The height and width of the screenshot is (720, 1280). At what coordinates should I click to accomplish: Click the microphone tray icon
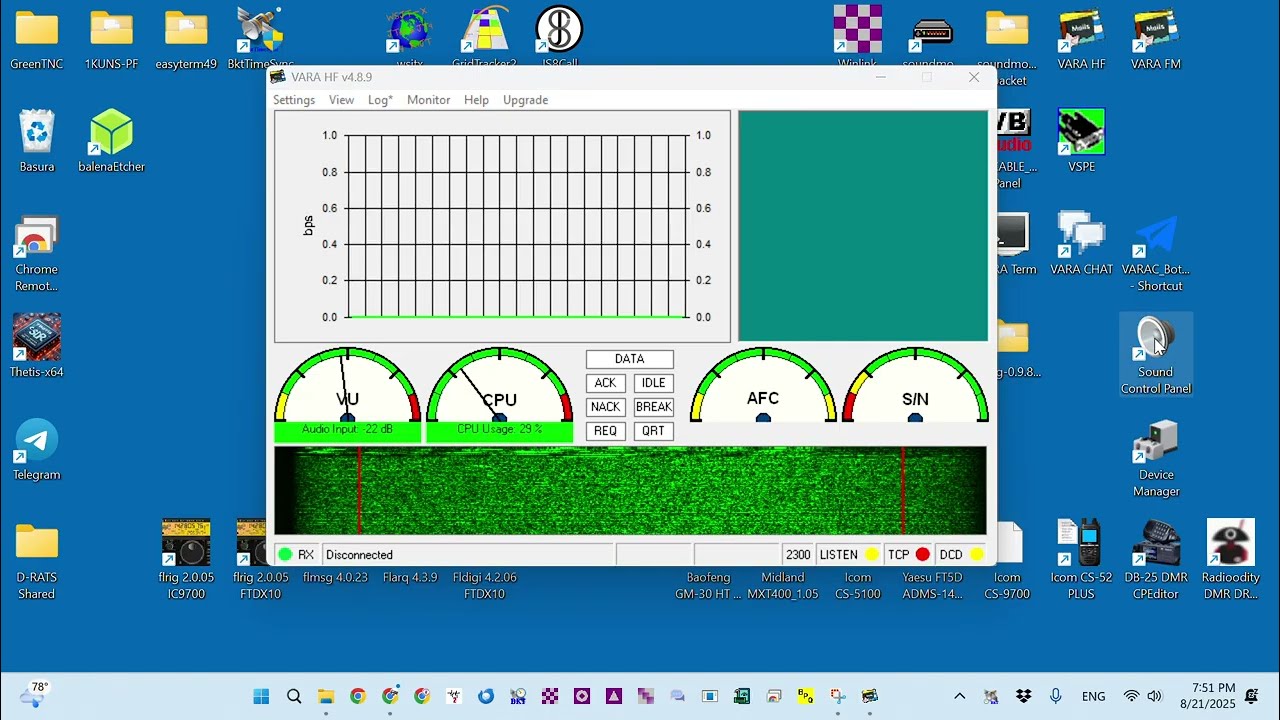point(1055,696)
